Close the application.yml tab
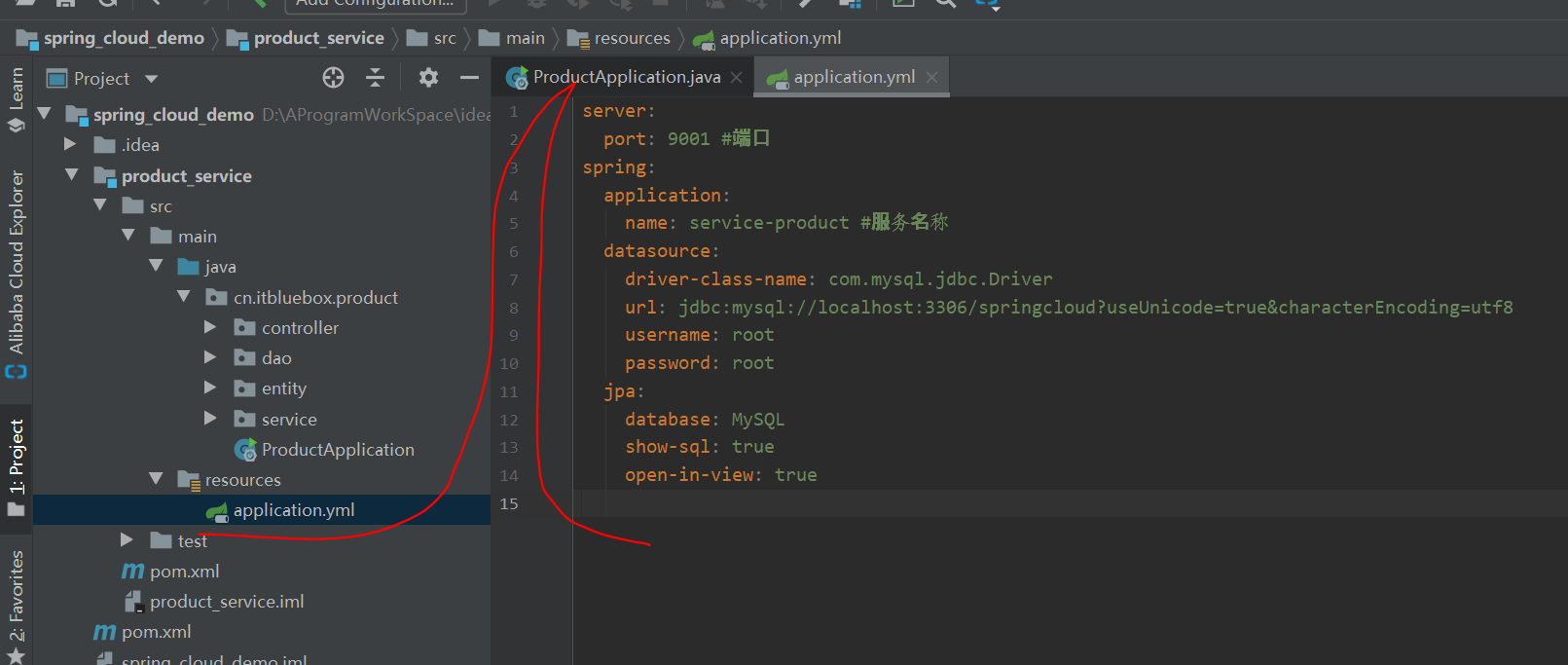The image size is (1568, 665). [931, 78]
